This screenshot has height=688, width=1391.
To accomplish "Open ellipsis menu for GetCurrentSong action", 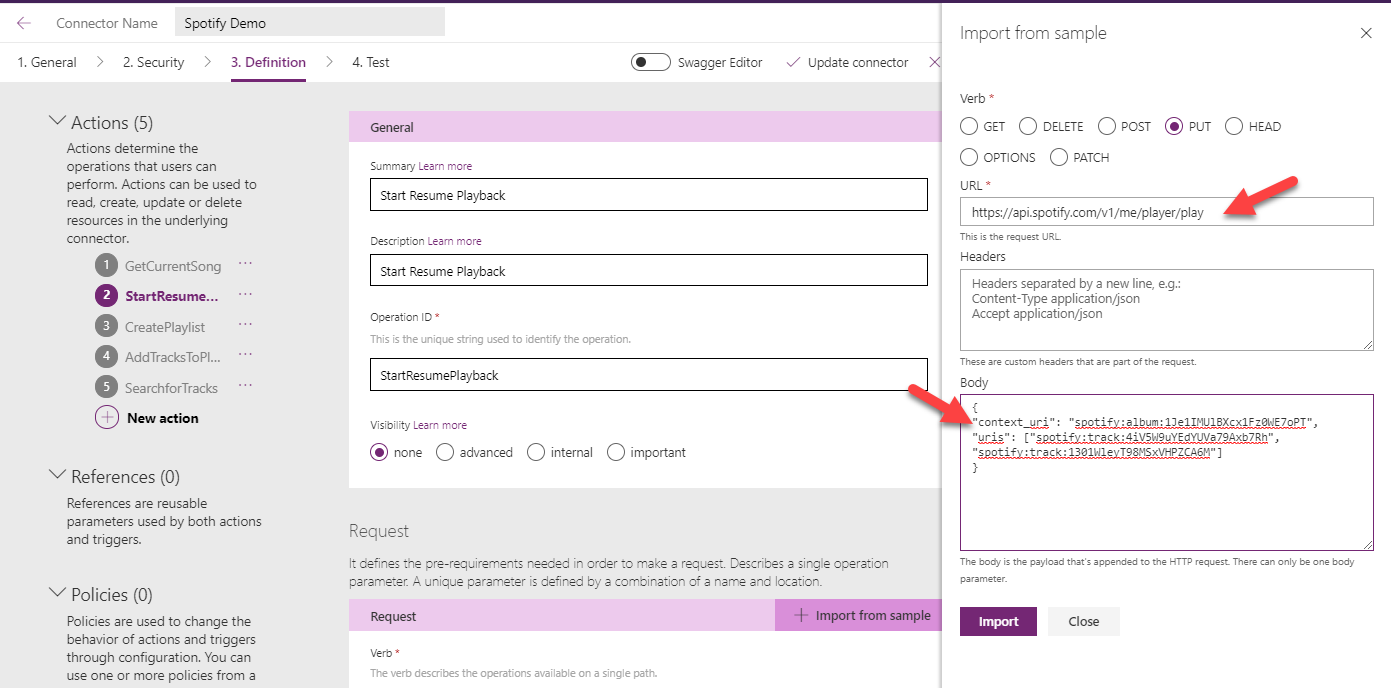I will point(245,265).
